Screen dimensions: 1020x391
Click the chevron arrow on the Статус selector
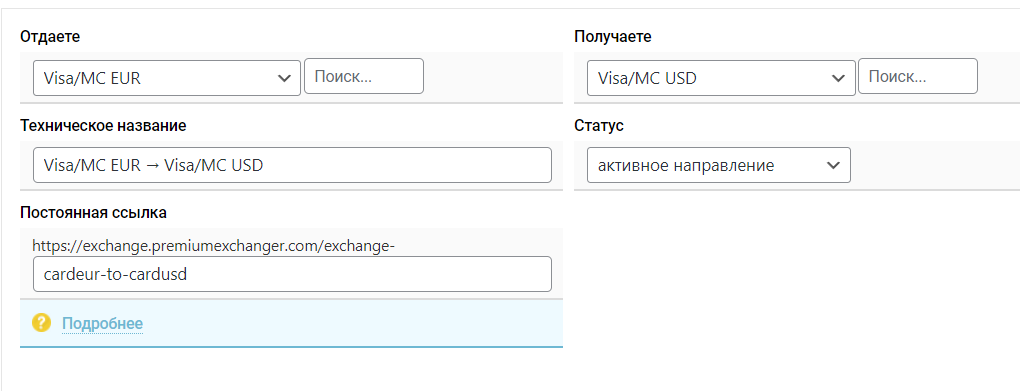[833, 165]
